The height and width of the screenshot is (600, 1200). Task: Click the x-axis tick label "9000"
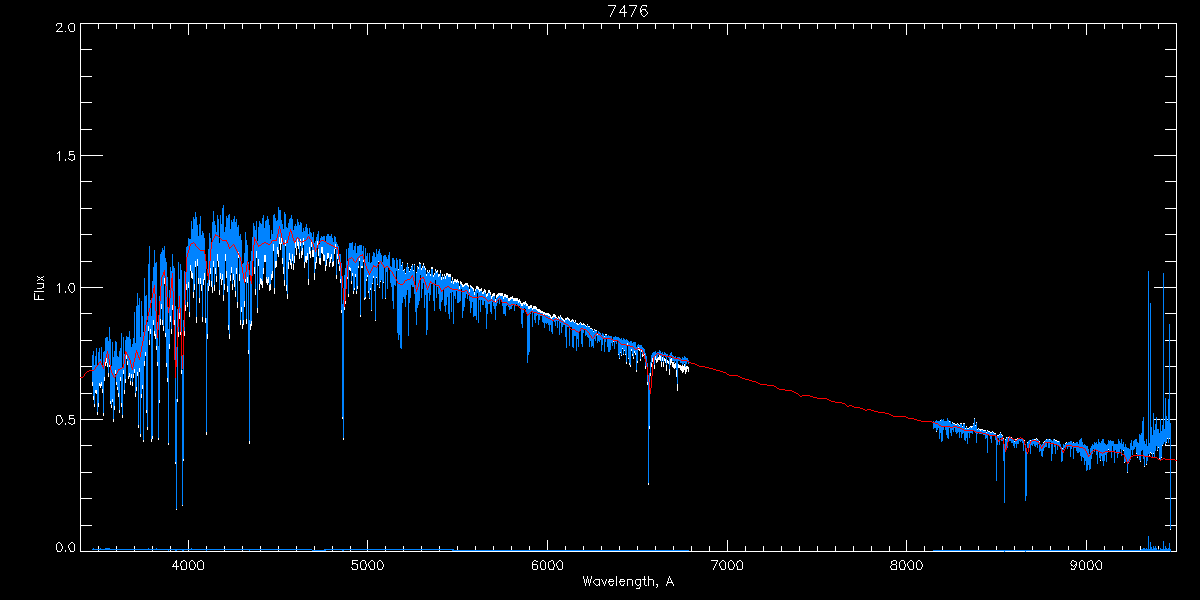pos(1087,566)
